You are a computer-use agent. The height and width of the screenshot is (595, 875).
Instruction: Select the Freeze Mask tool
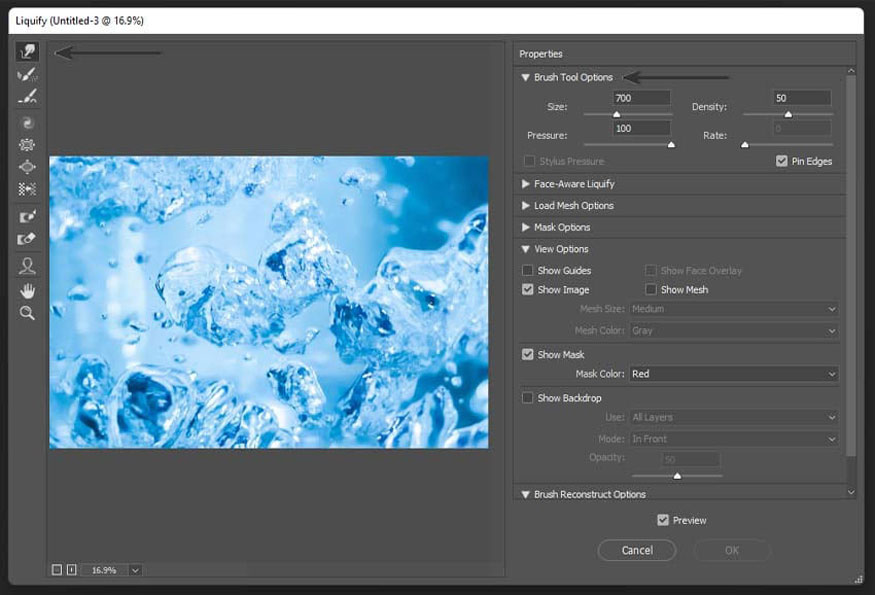click(x=27, y=217)
